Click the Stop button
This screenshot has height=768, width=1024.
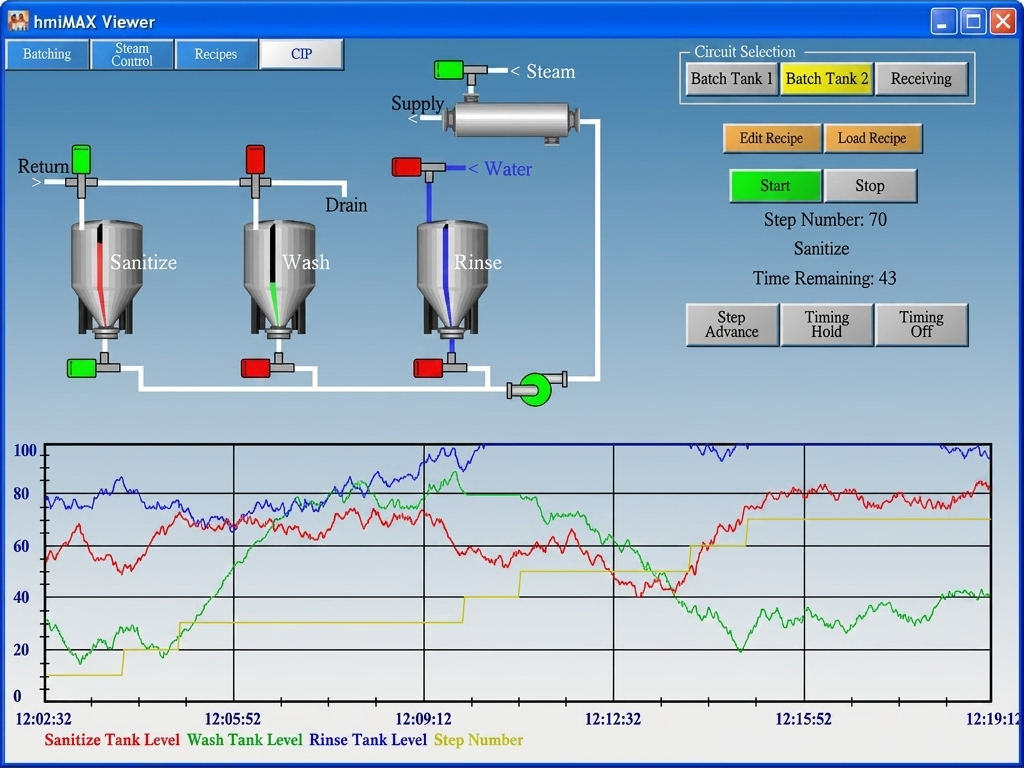click(x=870, y=186)
